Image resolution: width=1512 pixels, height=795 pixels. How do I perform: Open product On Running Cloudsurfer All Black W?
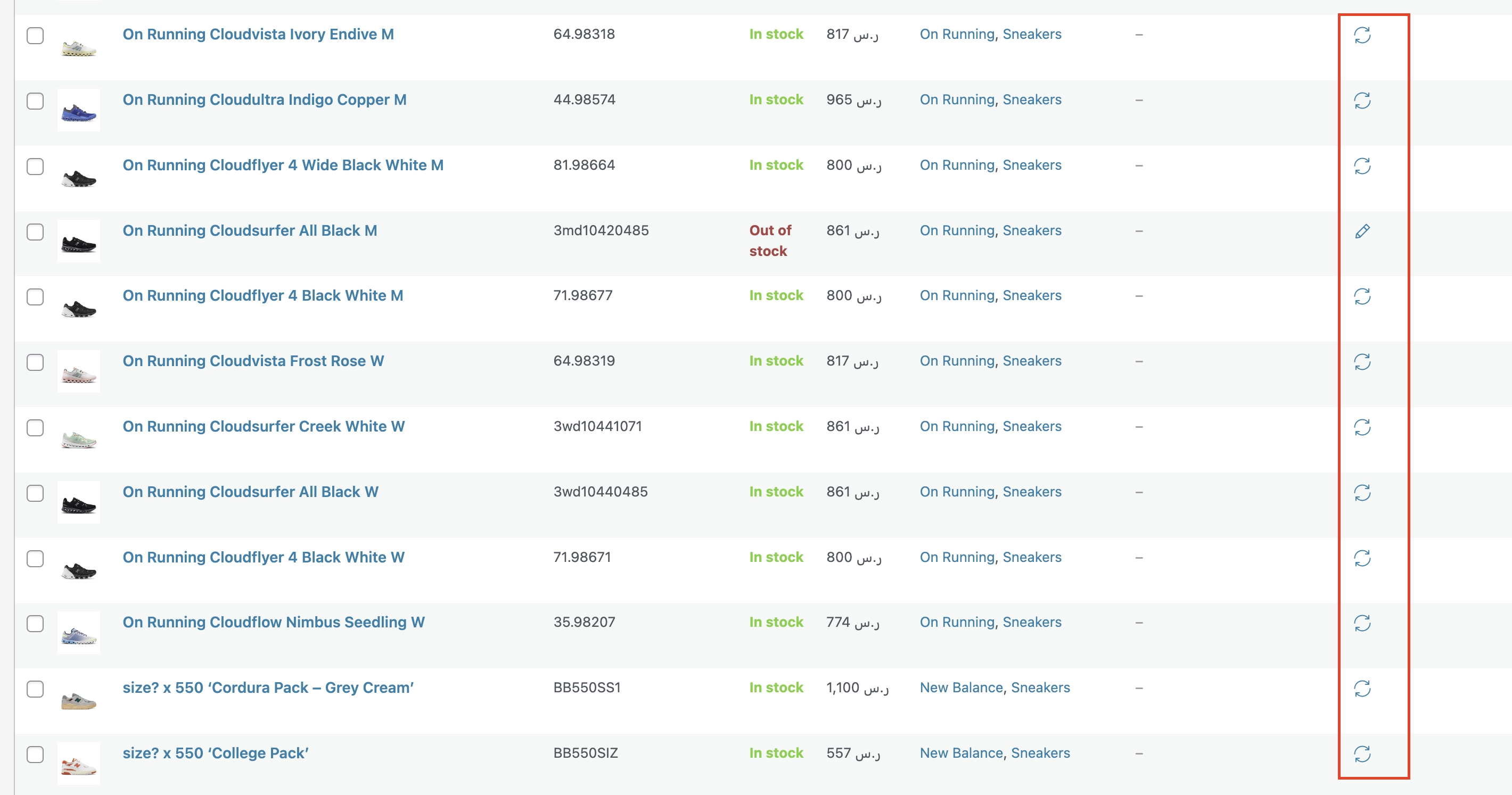point(251,492)
